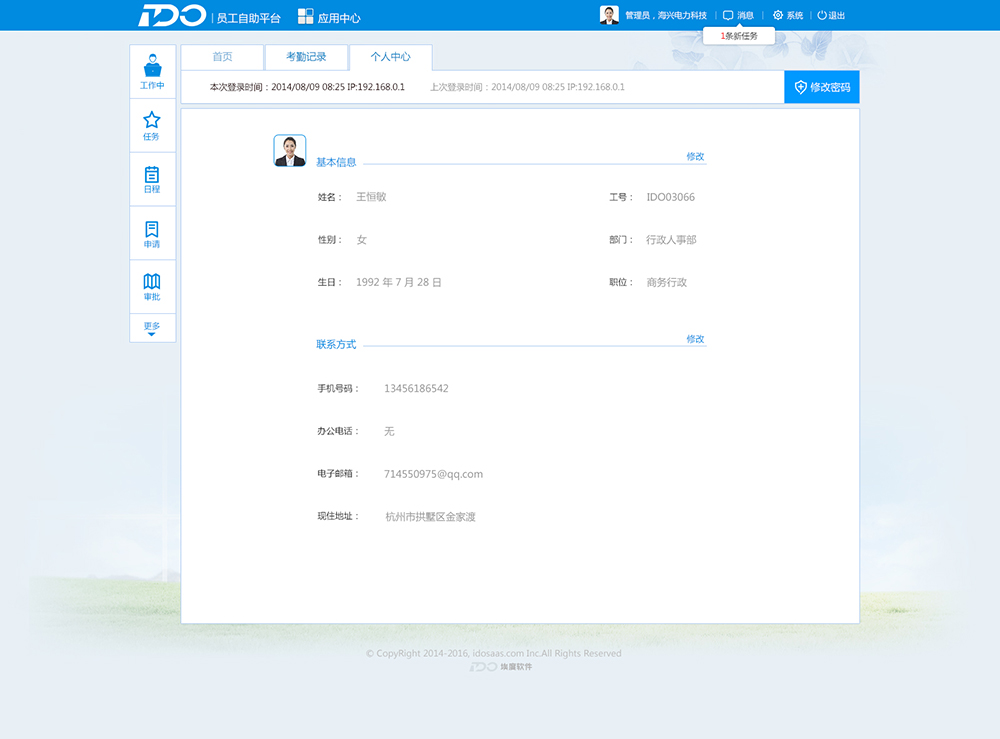Screen dimensions: 1000x739
Task: Click the 修改密码 button
Action: click(x=821, y=87)
